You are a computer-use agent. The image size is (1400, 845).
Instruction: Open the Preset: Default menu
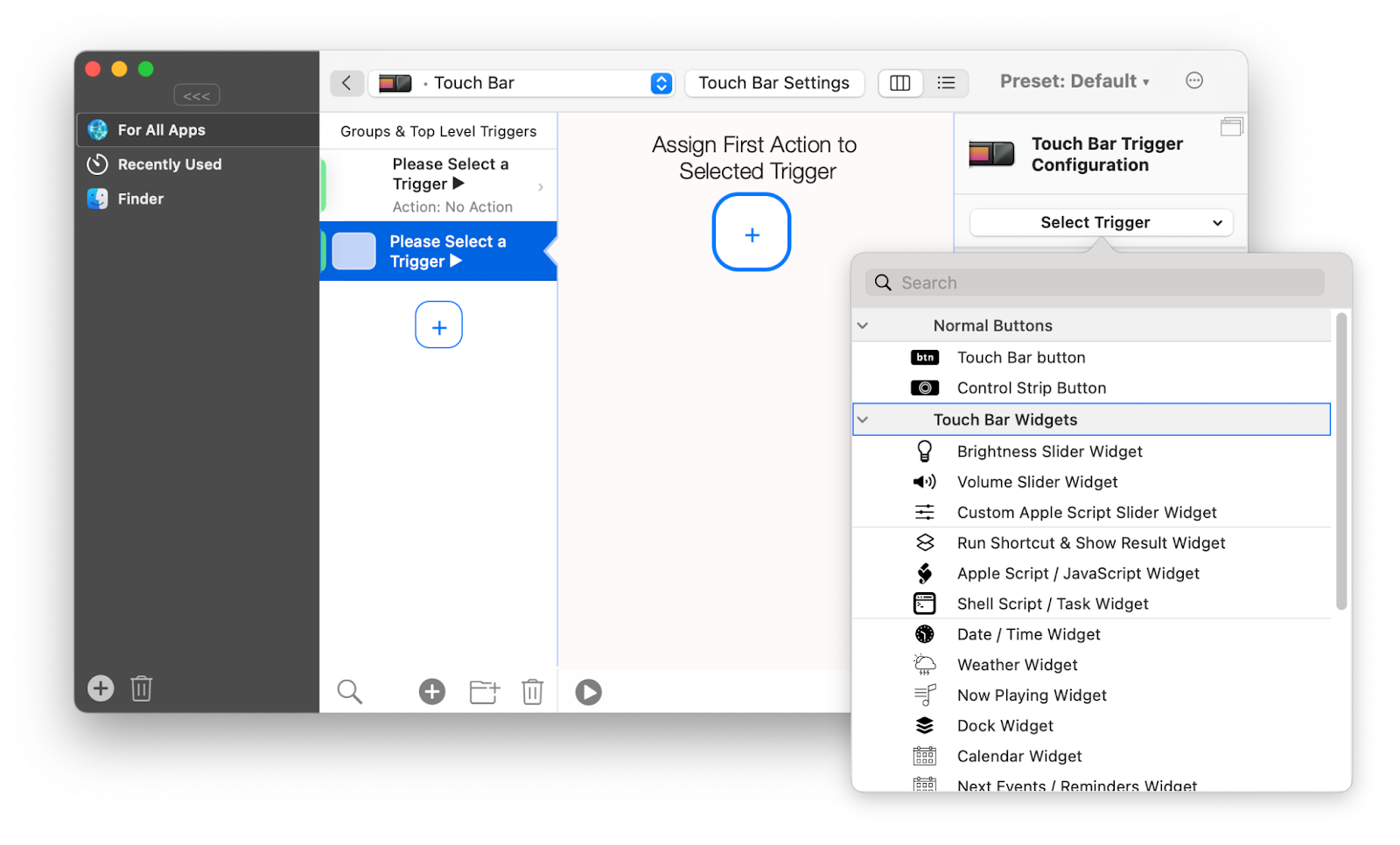pyautogui.click(x=1074, y=81)
